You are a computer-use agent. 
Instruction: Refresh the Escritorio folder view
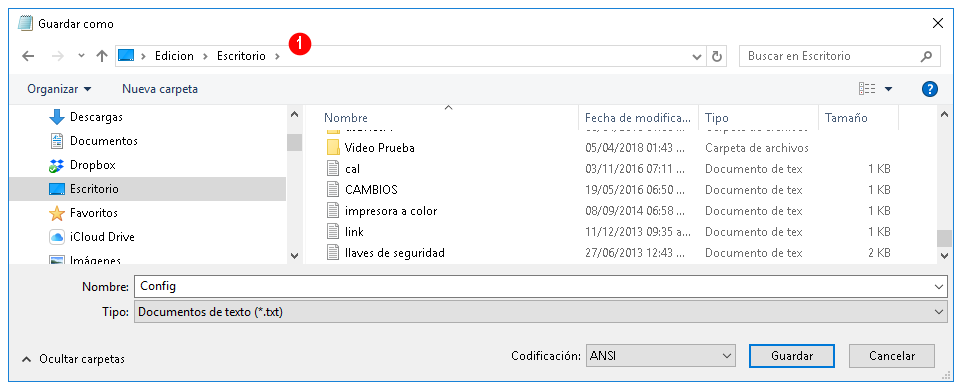pyautogui.click(x=716, y=56)
